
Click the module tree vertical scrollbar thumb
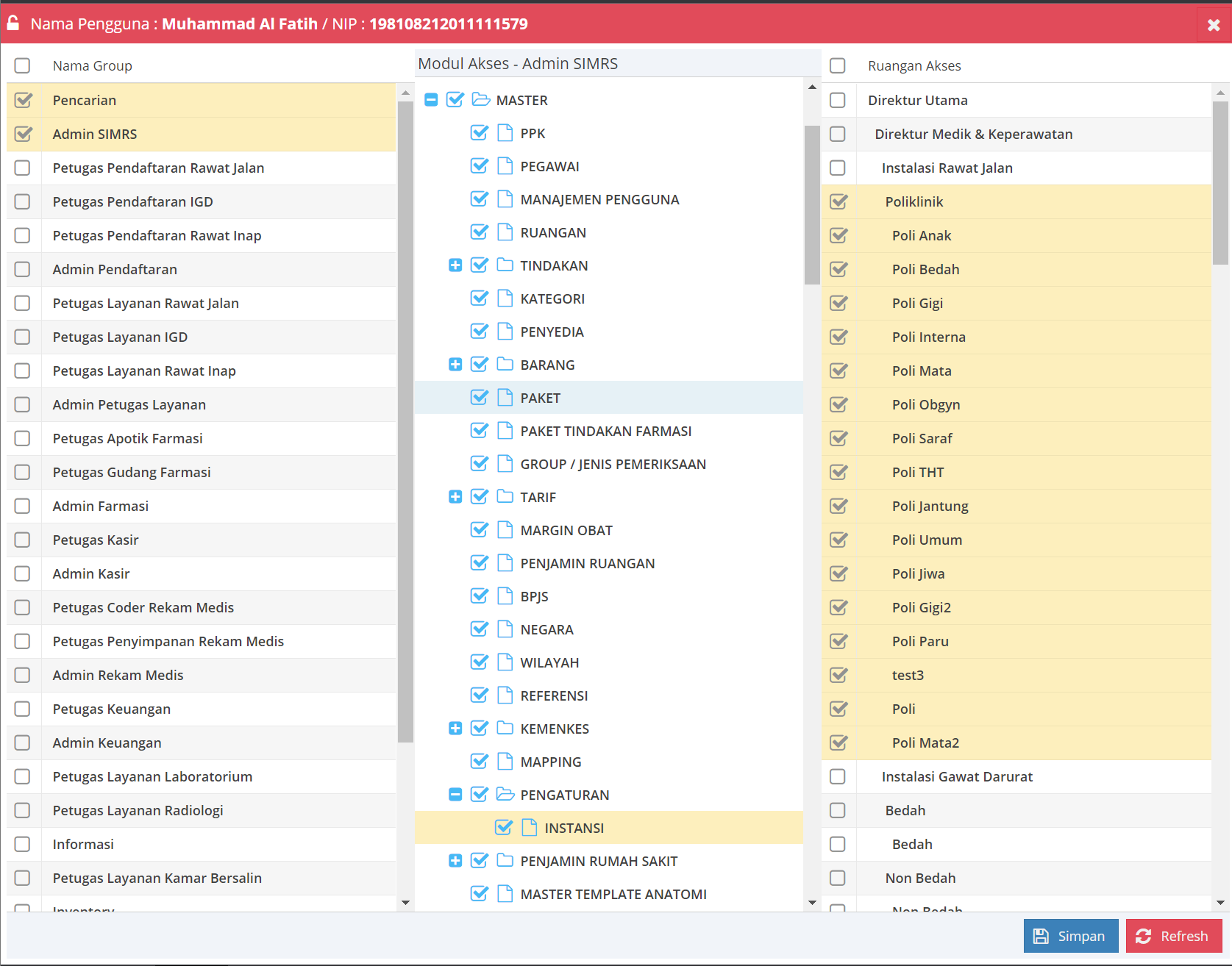811,204
